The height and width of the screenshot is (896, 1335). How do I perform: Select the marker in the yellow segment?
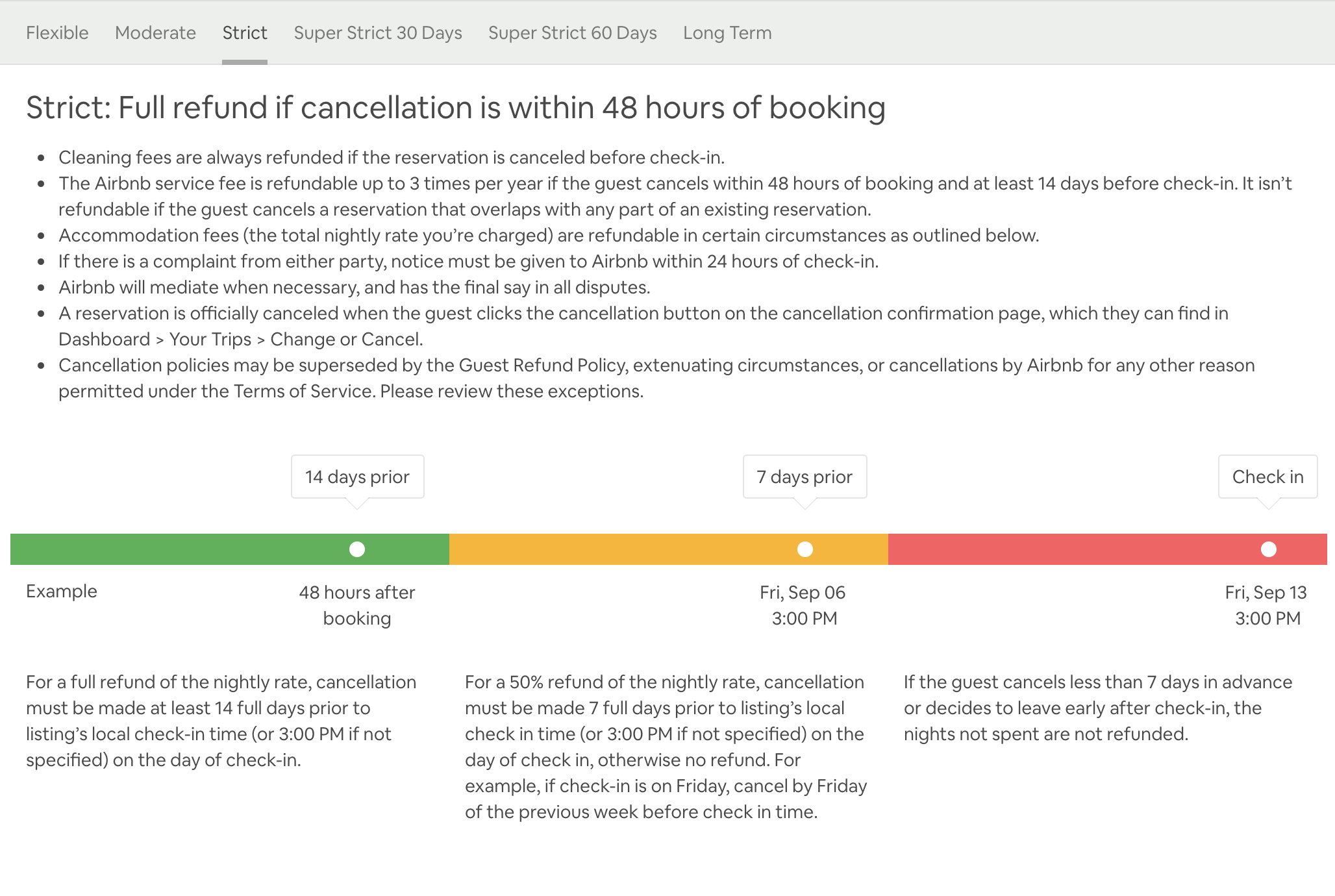pos(805,549)
